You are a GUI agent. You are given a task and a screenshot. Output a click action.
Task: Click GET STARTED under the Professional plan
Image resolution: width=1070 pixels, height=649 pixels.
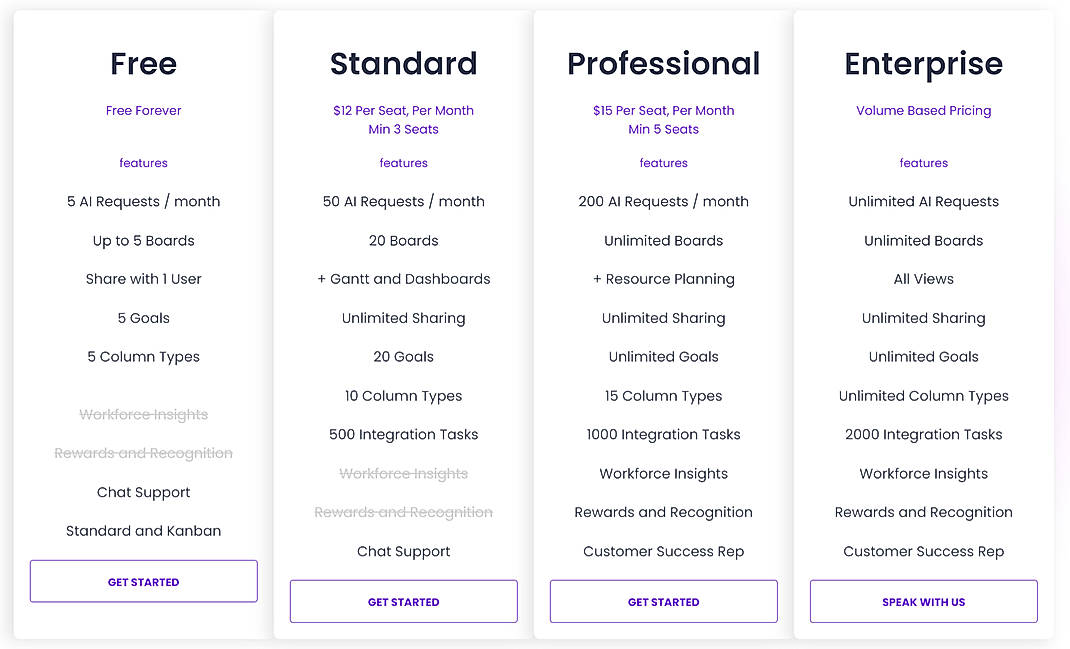pos(663,601)
